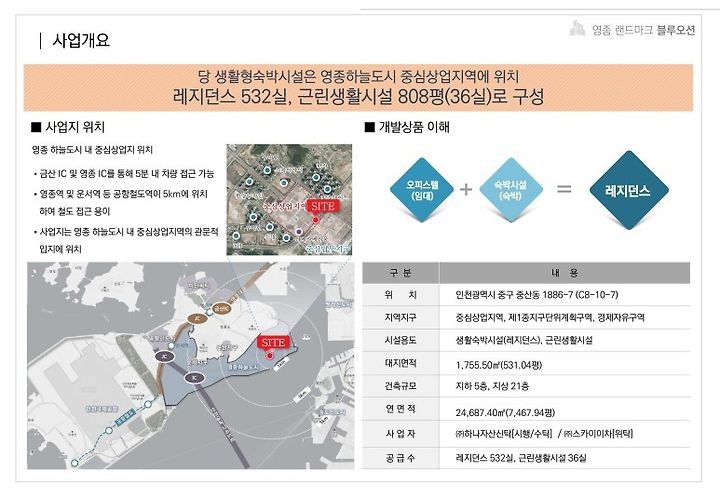Image resolution: width=720 pixels, height=498 pixels.
Task: Click text 영종 하늘도시 내 중심상업지 위치
Action: coord(92,150)
